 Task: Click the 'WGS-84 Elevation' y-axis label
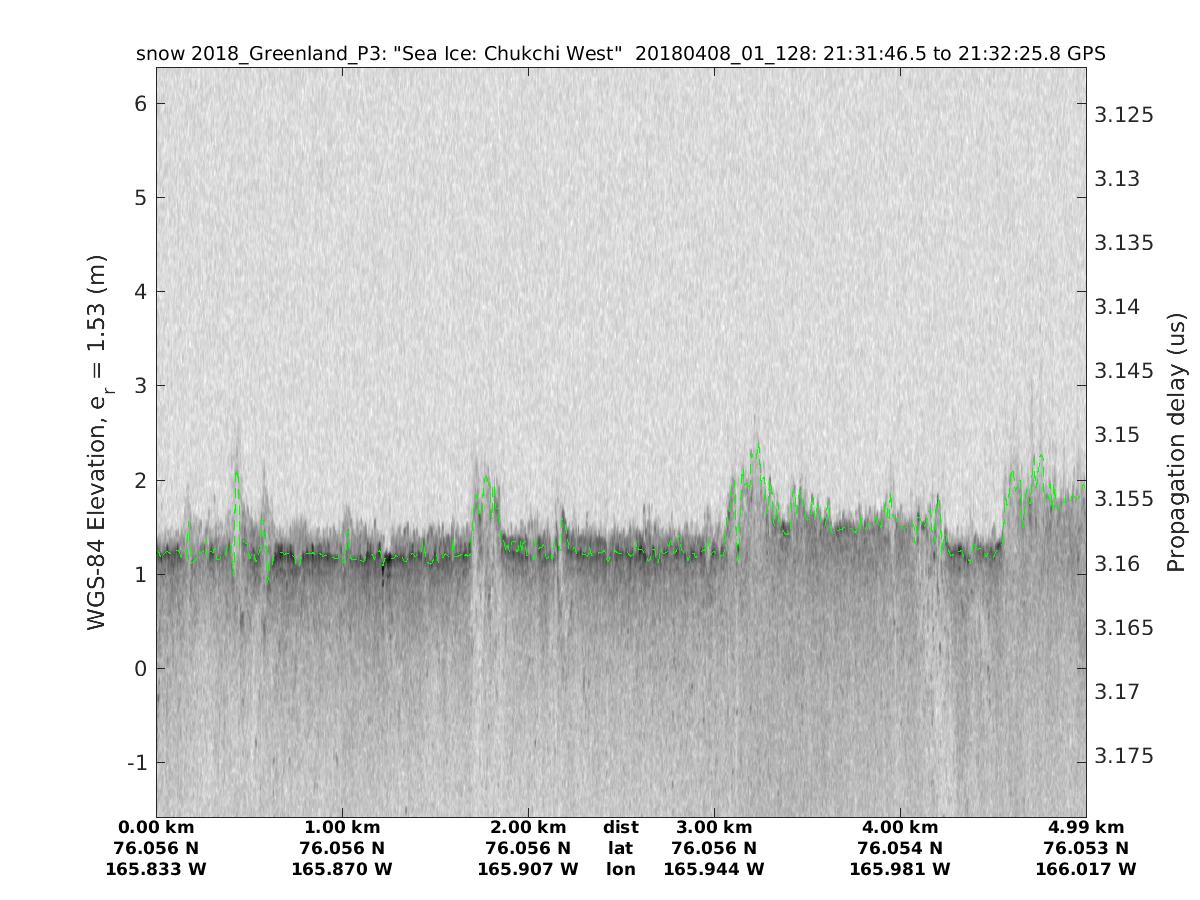(x=97, y=441)
